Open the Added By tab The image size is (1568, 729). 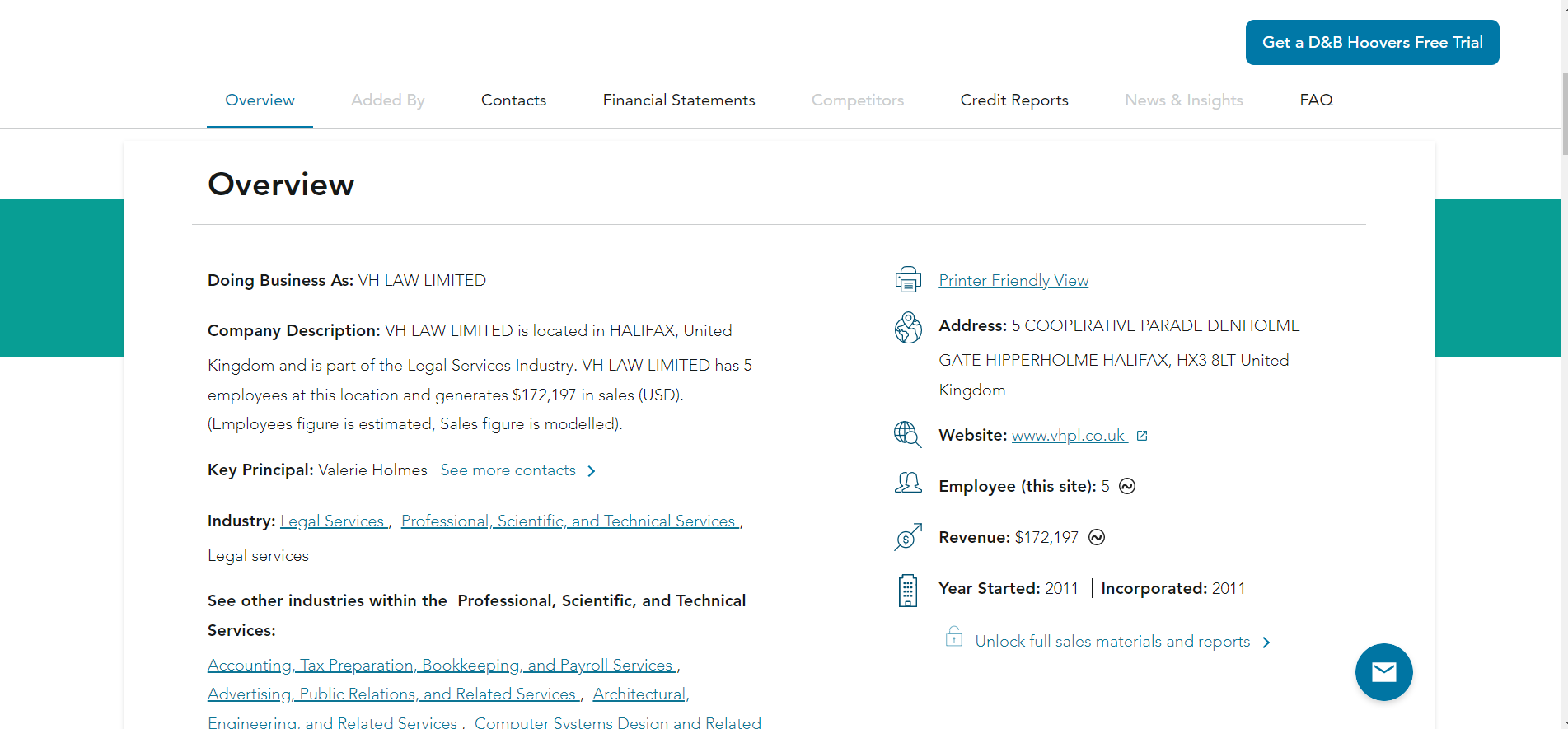pos(388,100)
